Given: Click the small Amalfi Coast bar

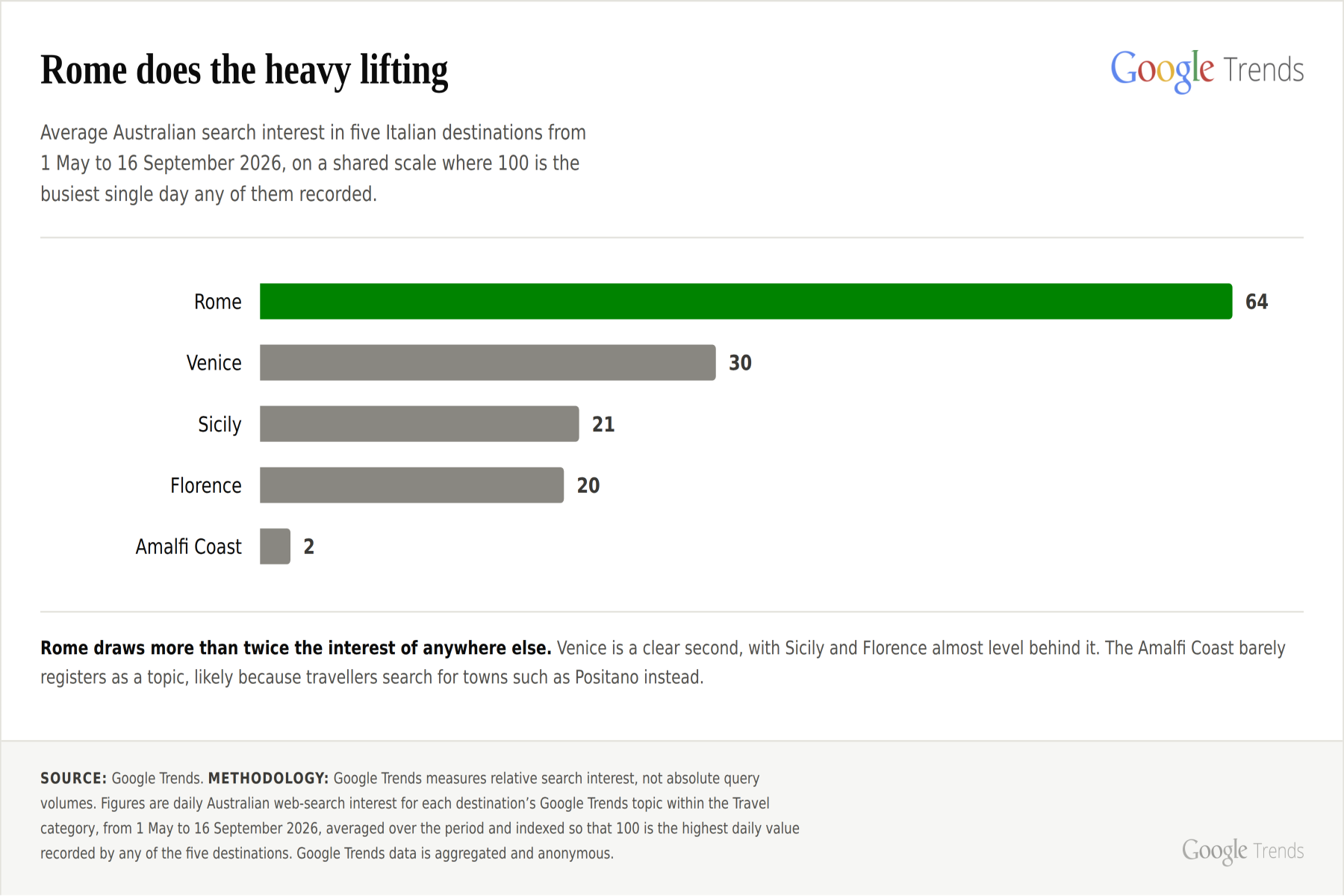Looking at the screenshot, I should pos(275,547).
